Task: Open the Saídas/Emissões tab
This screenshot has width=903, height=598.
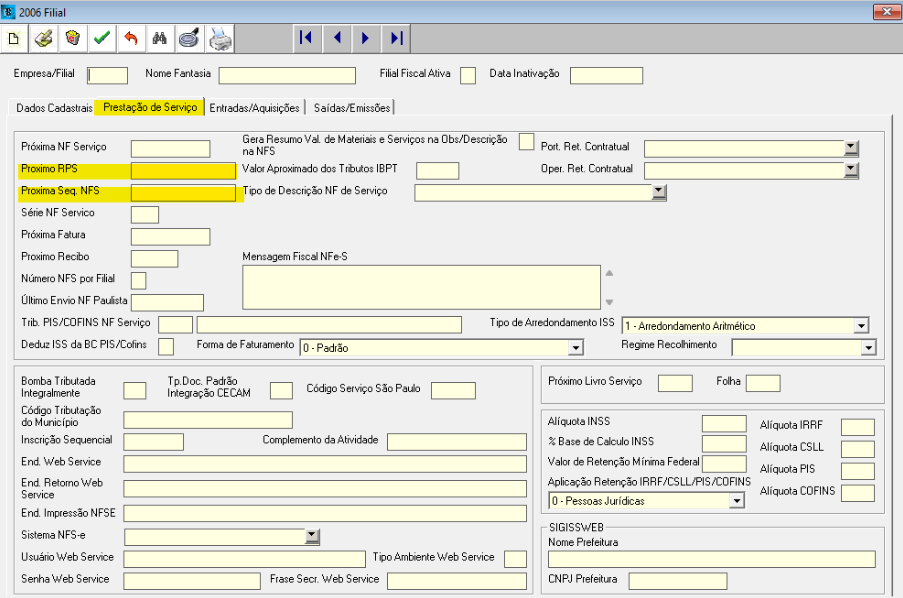Action: pyautogui.click(x=352, y=107)
